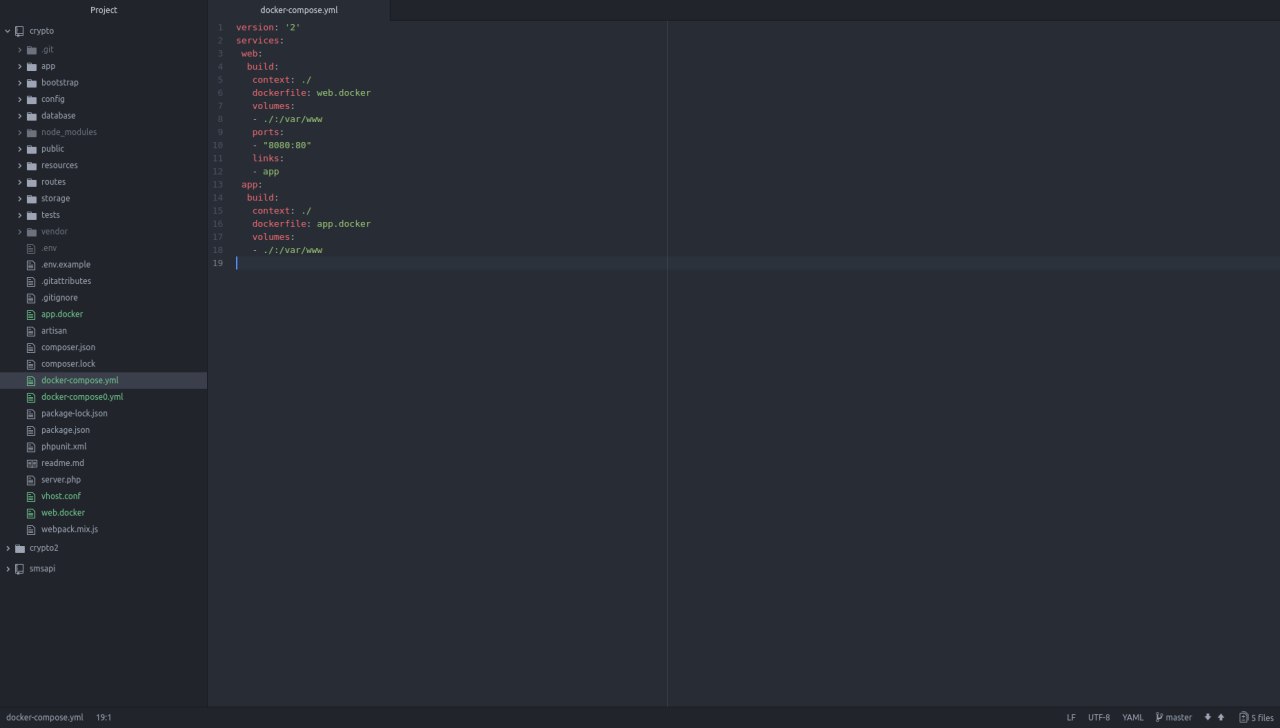Click the master branch icon in status bar

(1159, 717)
